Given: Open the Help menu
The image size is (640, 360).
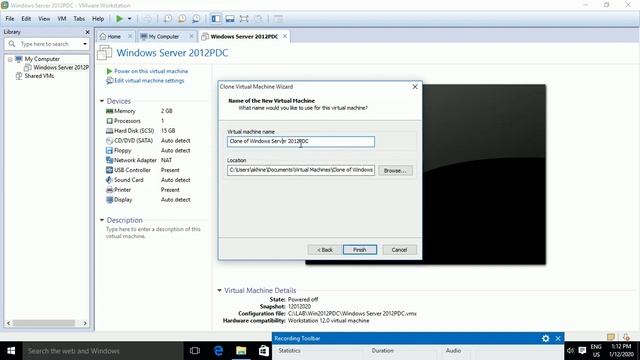Looking at the screenshot, I should (x=98, y=19).
